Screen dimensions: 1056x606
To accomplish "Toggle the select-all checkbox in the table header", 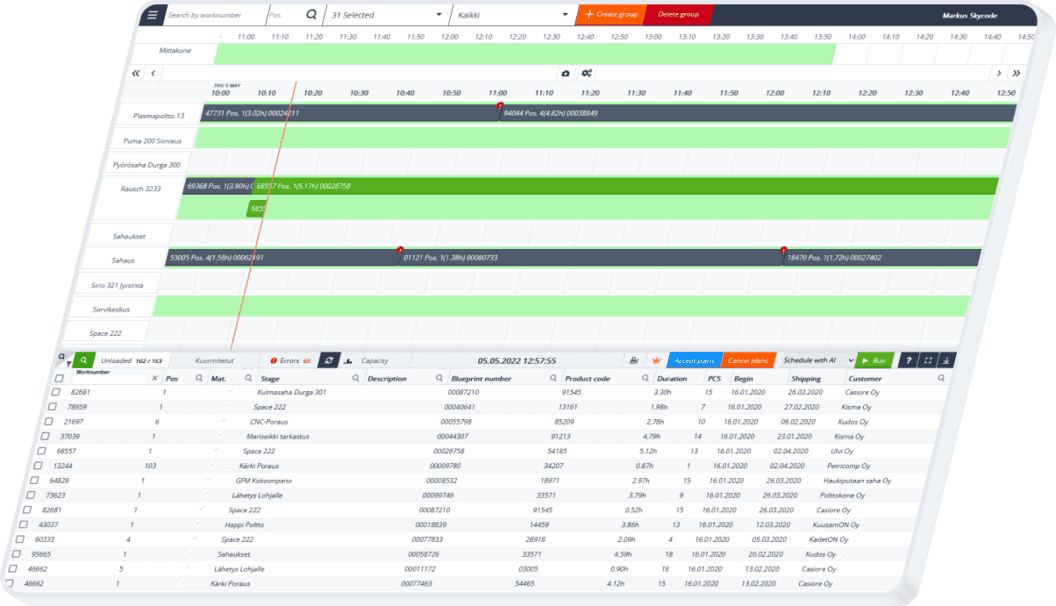I will [59, 378].
